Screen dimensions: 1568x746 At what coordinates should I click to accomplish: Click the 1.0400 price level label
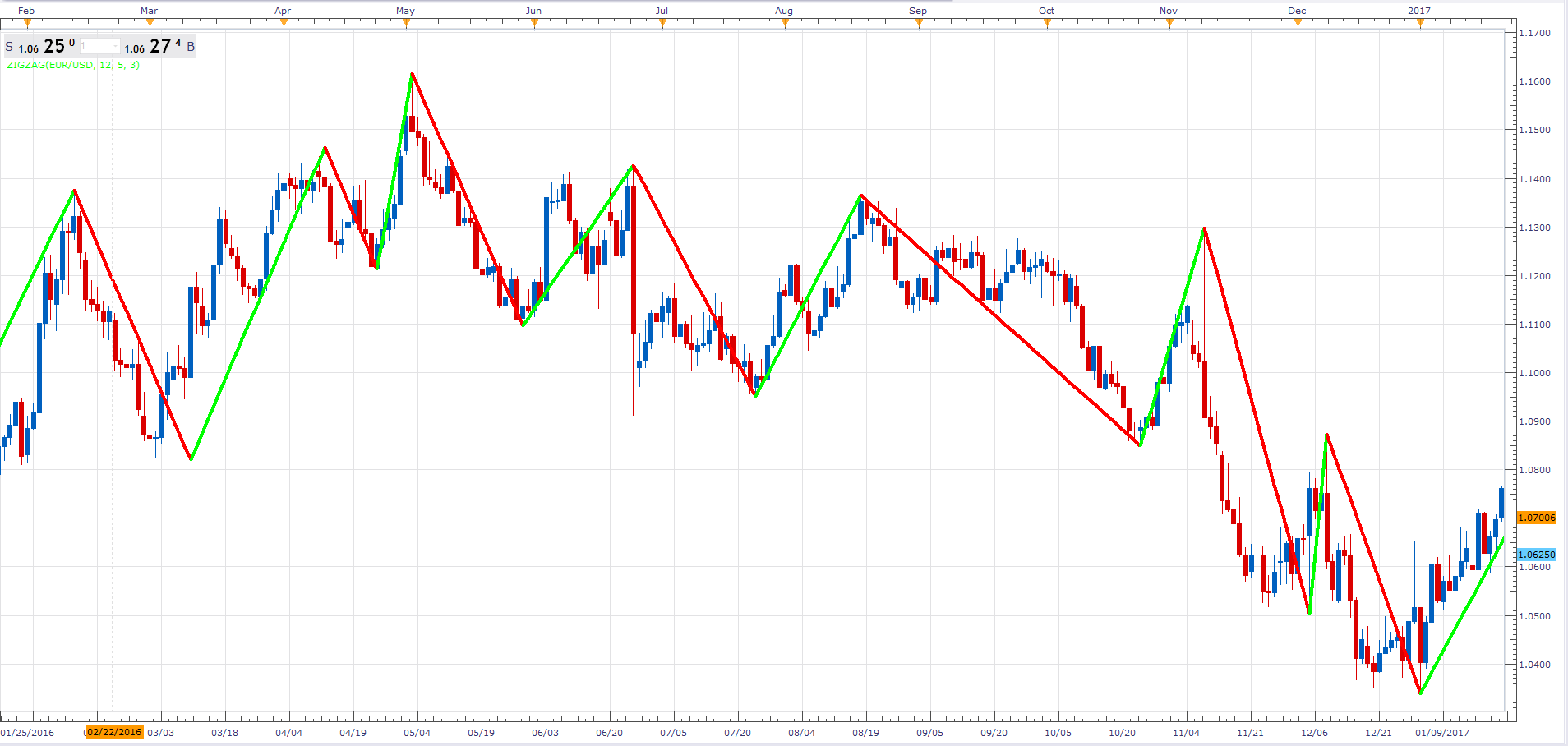(1534, 665)
